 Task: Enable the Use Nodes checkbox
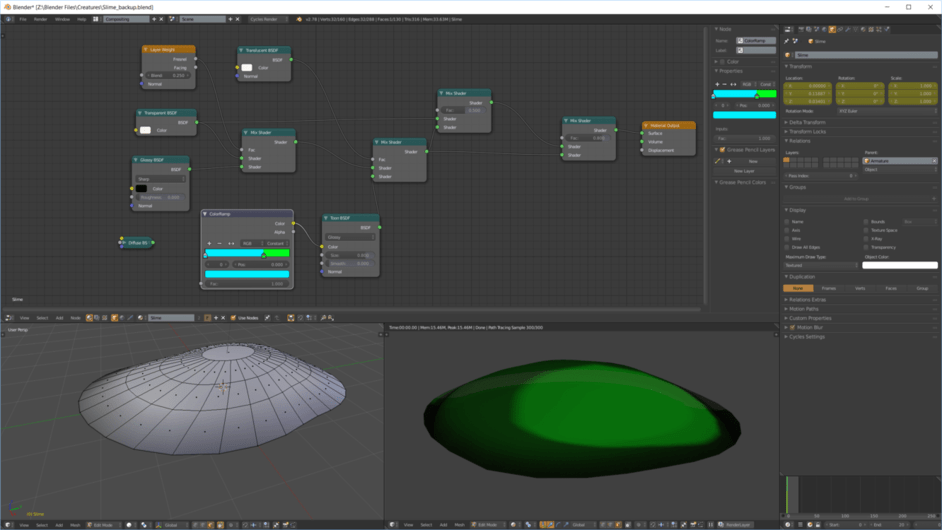(x=234, y=318)
